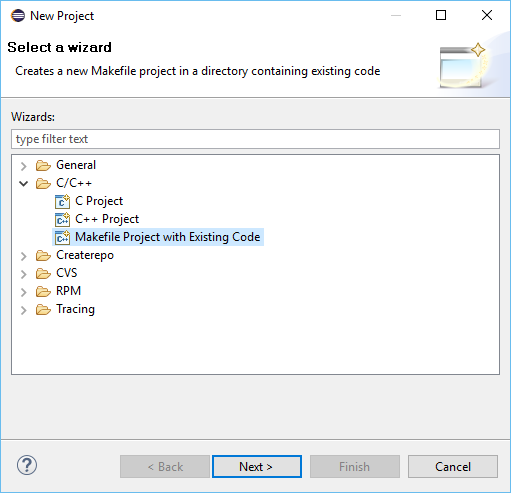511x493 pixels.
Task: Click the Createrepo folder icon
Action: tap(43, 255)
